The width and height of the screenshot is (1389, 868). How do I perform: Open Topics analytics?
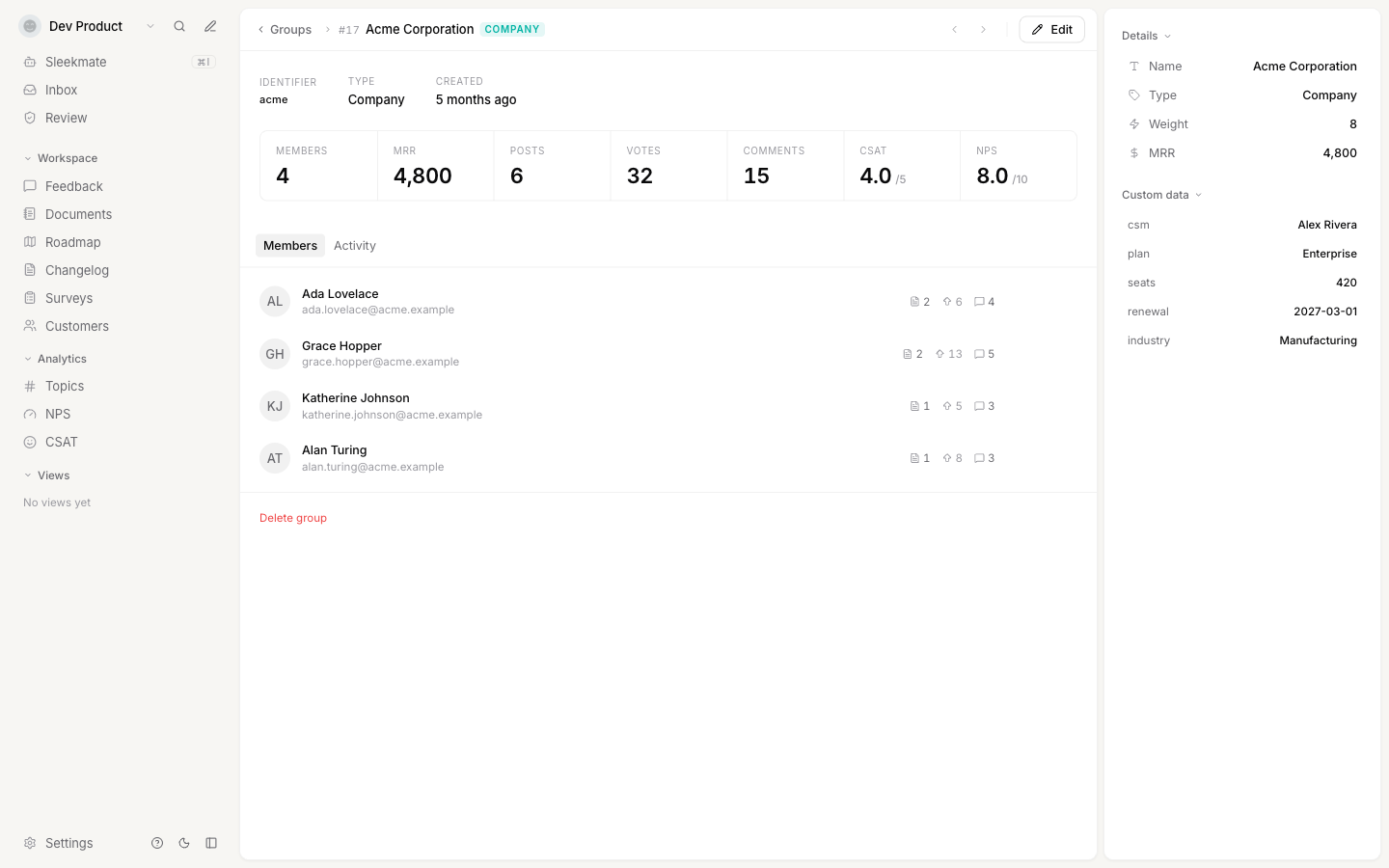pyautogui.click(x=119, y=386)
